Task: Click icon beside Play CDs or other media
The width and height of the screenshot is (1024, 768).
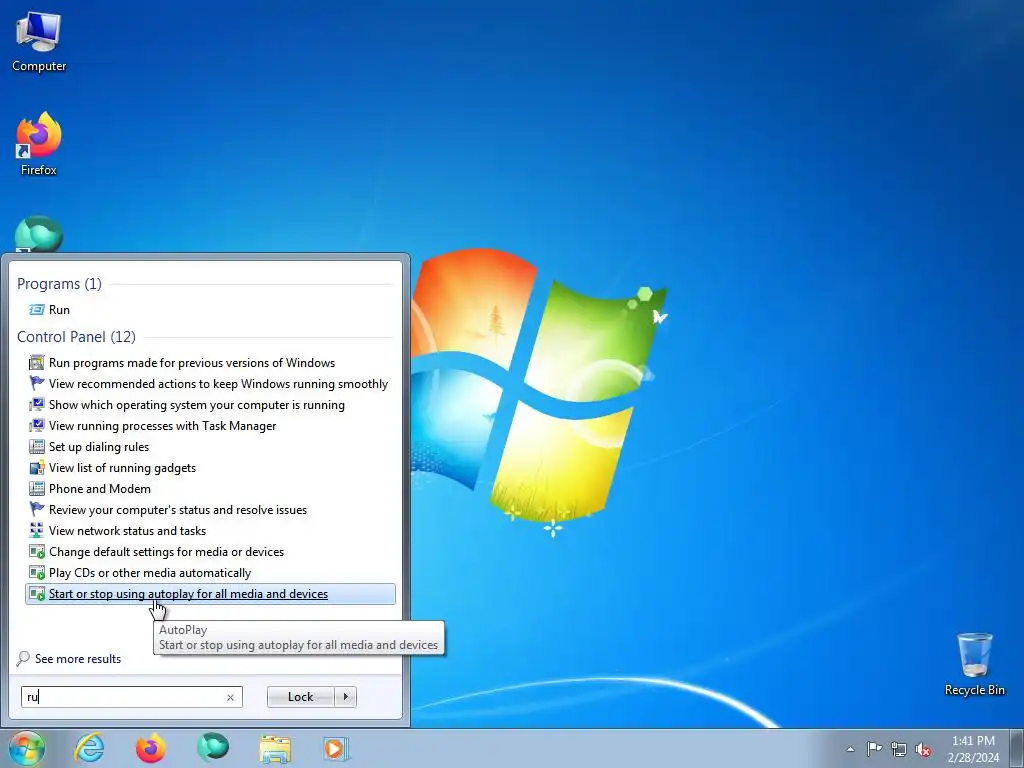Action: coord(37,573)
